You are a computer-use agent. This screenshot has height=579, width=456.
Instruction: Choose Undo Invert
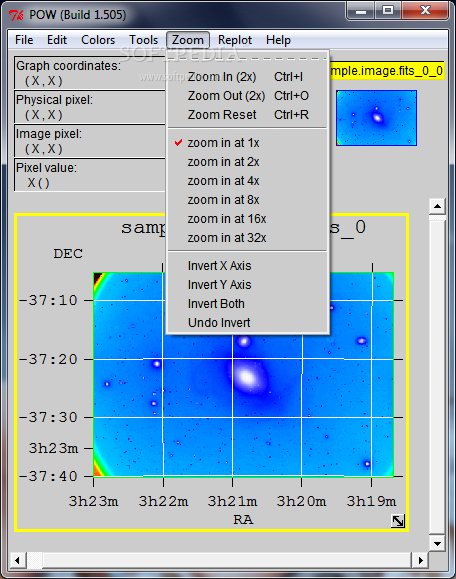tap(247, 323)
